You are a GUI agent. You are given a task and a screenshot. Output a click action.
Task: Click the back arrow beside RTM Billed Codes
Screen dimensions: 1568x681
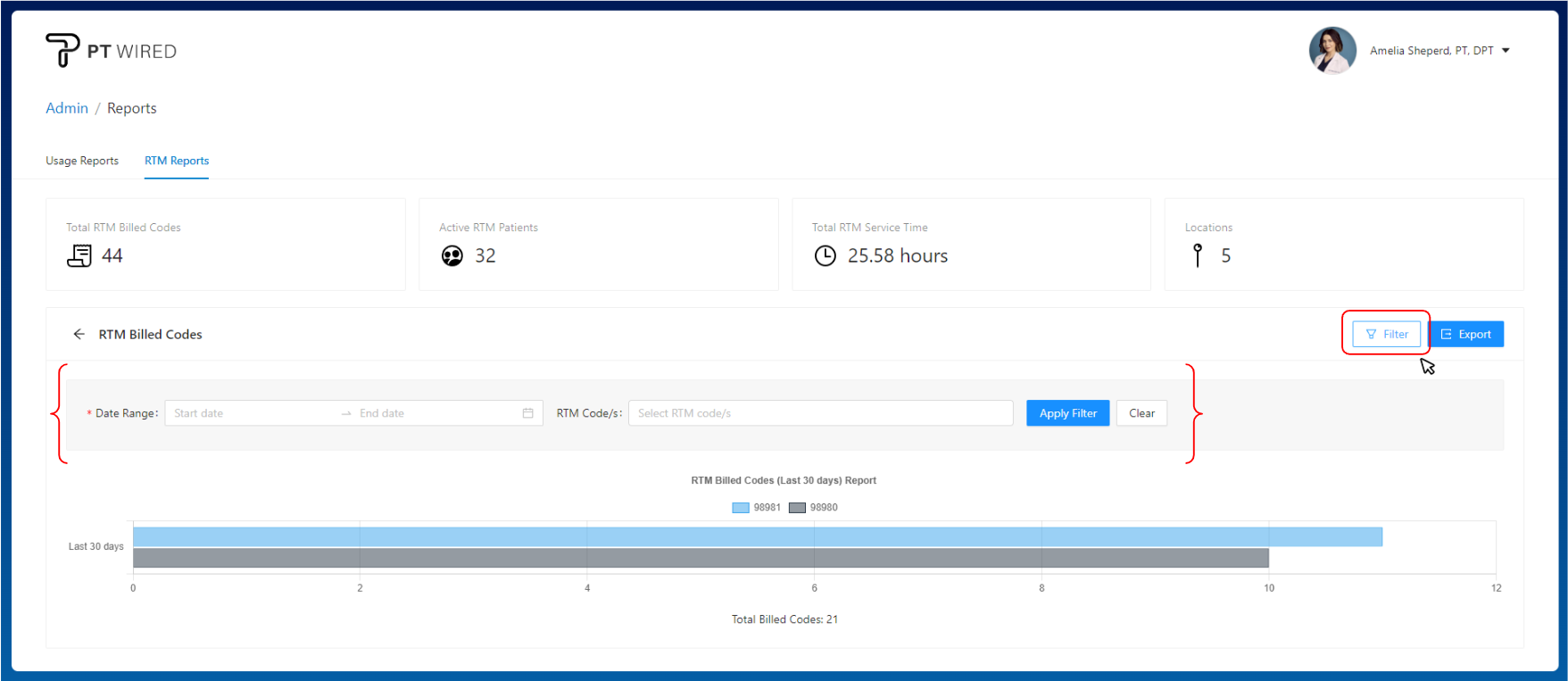tap(79, 334)
